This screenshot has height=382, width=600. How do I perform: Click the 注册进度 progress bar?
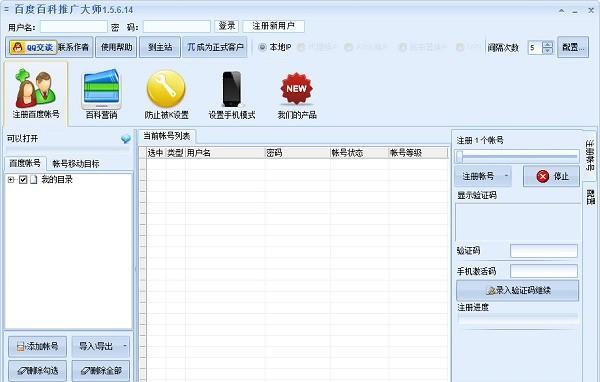(x=517, y=318)
